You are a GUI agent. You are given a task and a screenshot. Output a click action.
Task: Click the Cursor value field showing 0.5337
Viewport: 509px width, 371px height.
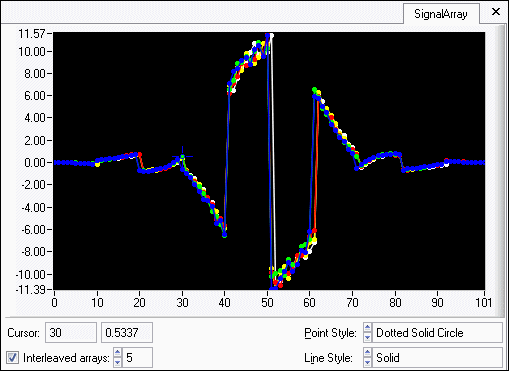[127, 332]
